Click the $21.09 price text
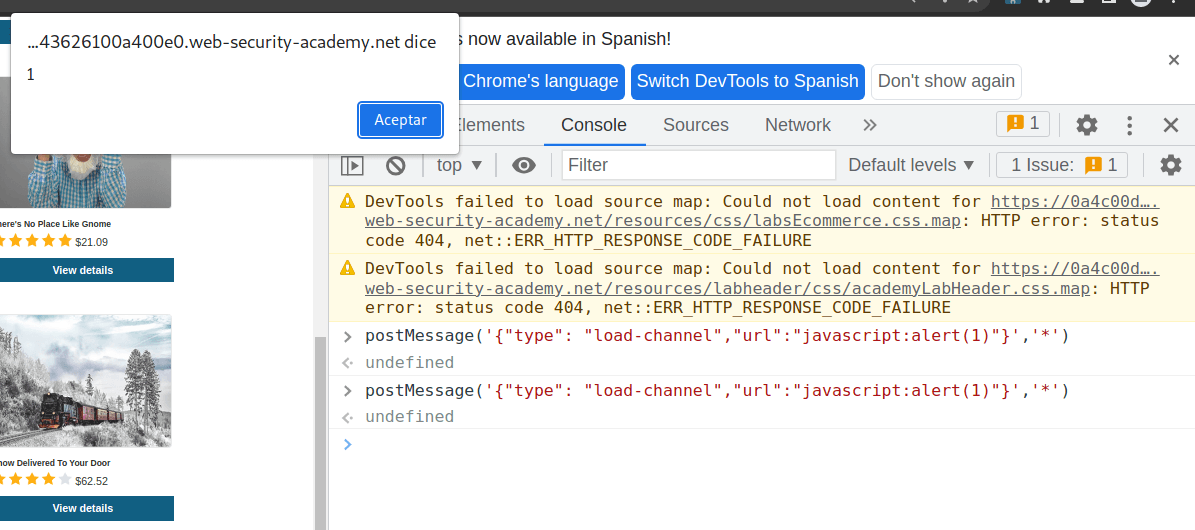The image size is (1195, 530). tap(91, 243)
